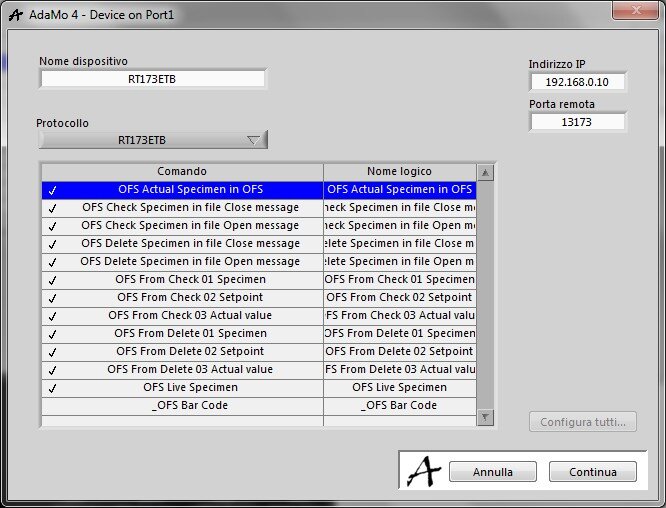Screen dimensions: 666x508
Task: Toggle checkmark for OFS Check Specimen Open message
Action: click(x=52, y=226)
